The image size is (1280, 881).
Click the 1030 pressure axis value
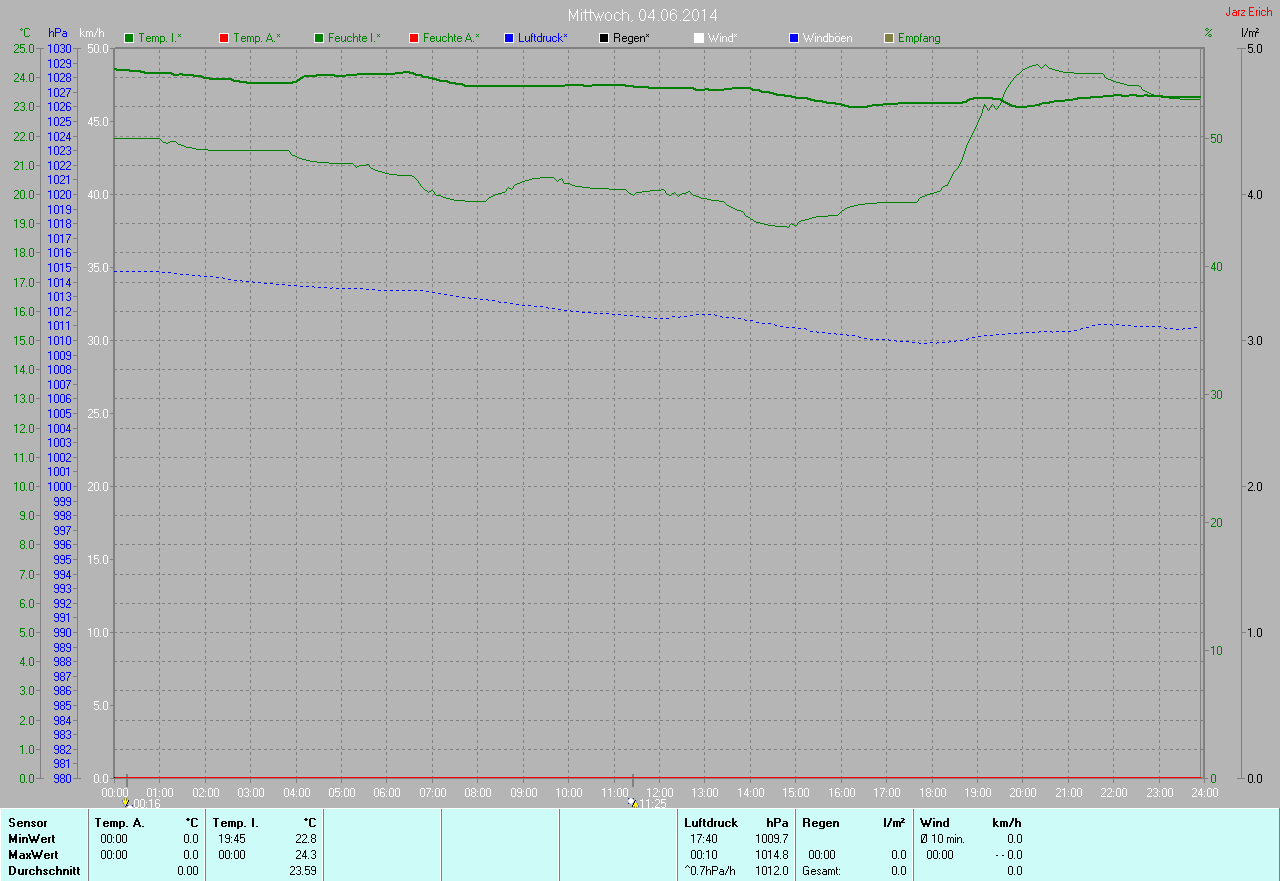click(x=59, y=48)
